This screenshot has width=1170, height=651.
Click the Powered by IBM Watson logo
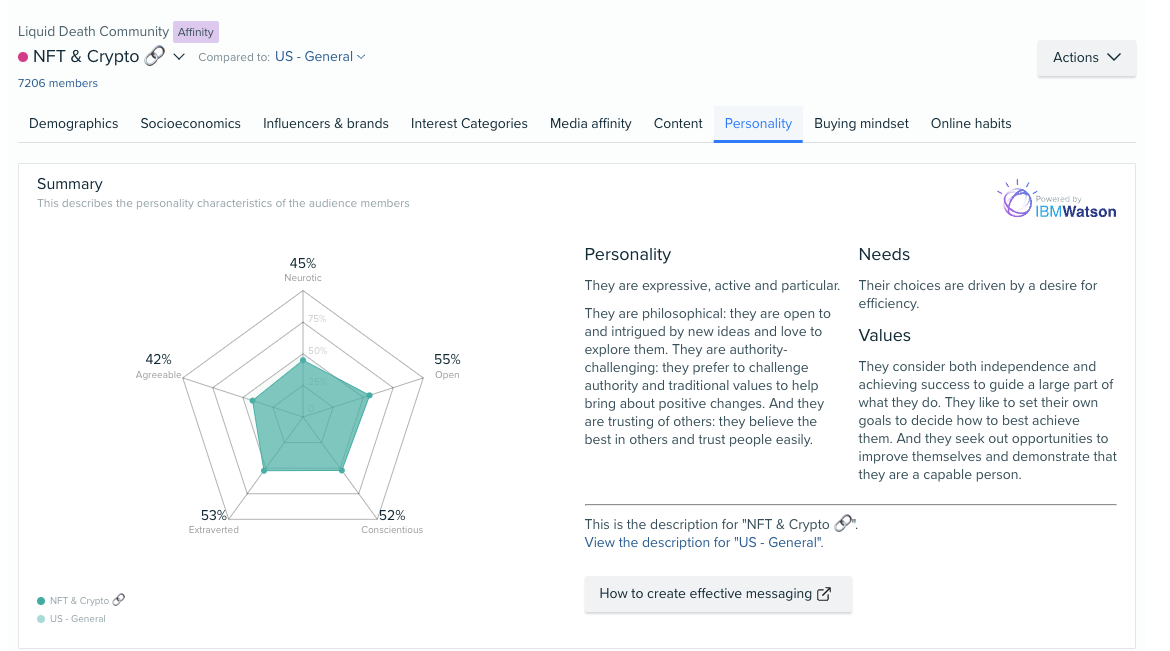1057,198
